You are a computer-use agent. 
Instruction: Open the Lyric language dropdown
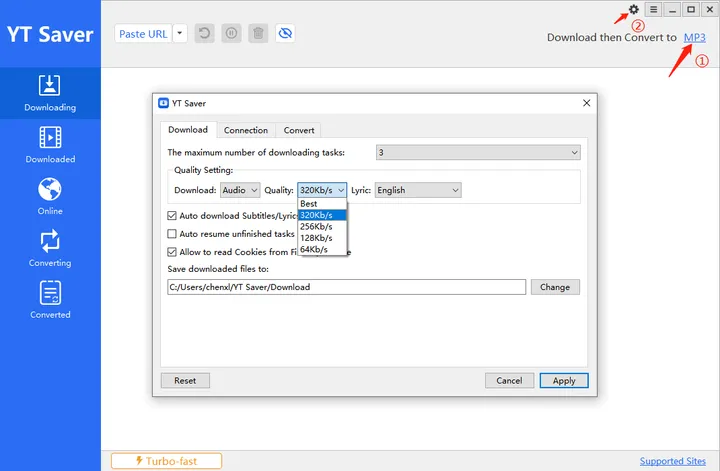[x=418, y=190]
